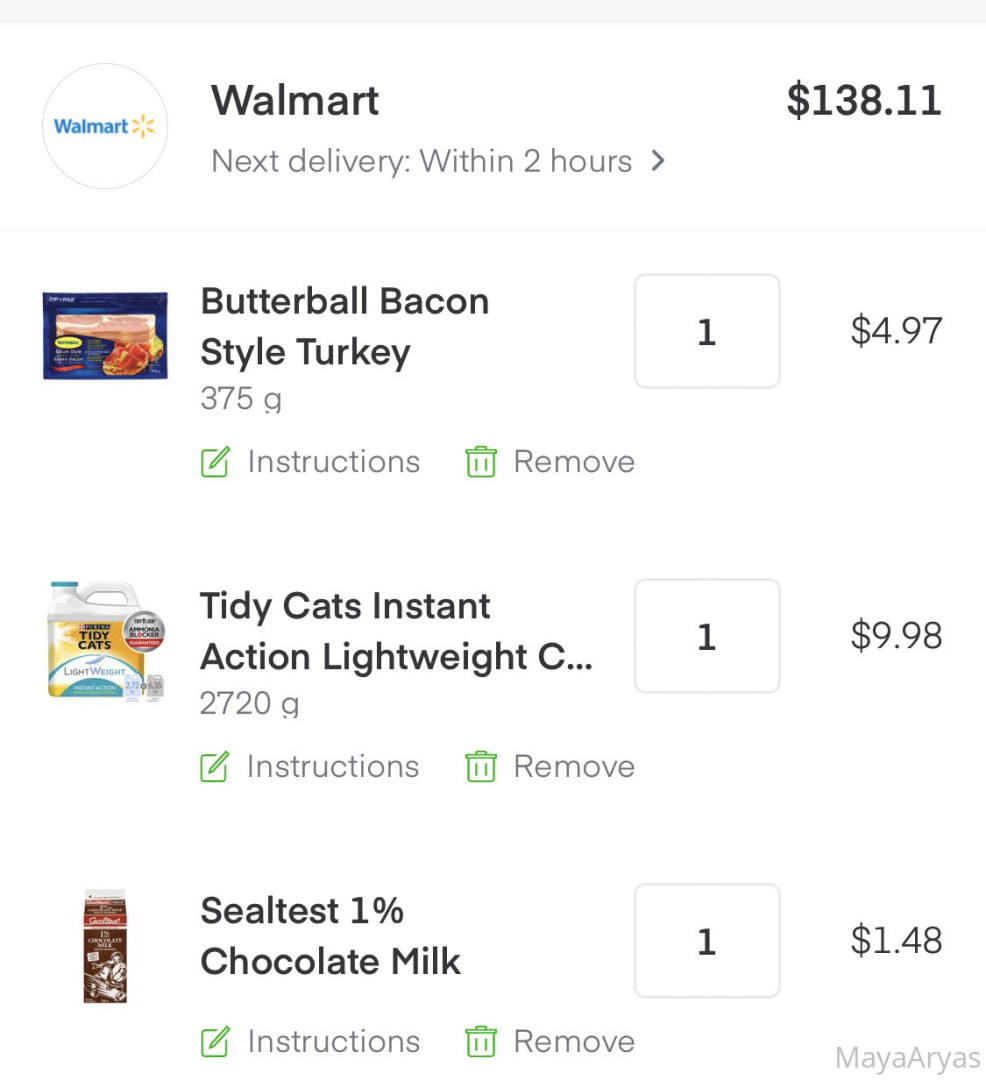Open quantity box for Sealtest Chocolate Milk
Viewport: 986px width, 1080px height.
(707, 941)
